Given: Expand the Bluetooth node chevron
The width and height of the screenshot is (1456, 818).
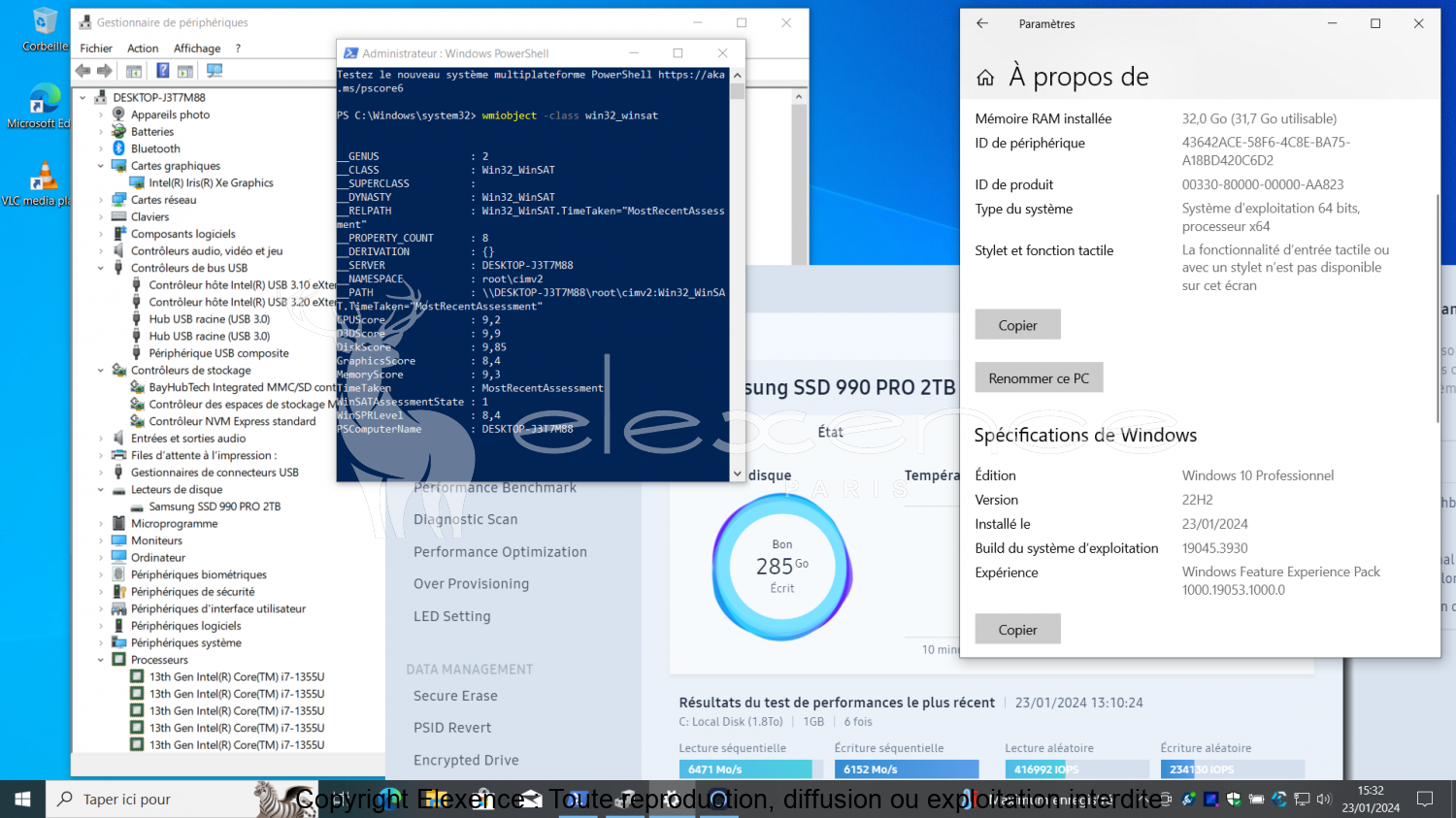Looking at the screenshot, I should [101, 148].
